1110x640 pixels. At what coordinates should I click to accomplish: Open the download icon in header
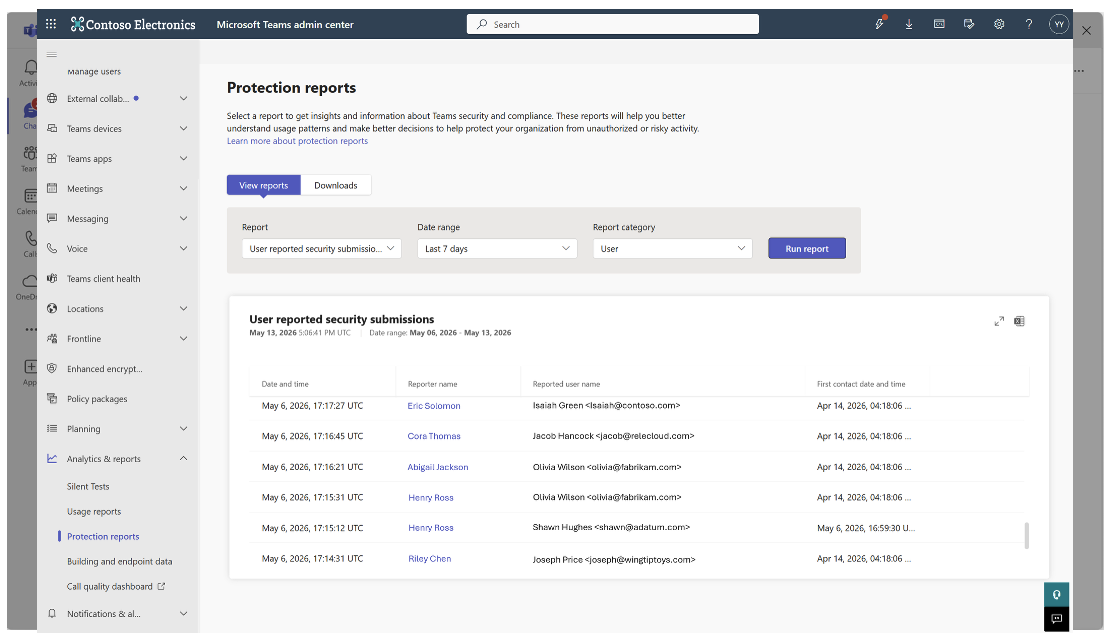click(x=909, y=24)
